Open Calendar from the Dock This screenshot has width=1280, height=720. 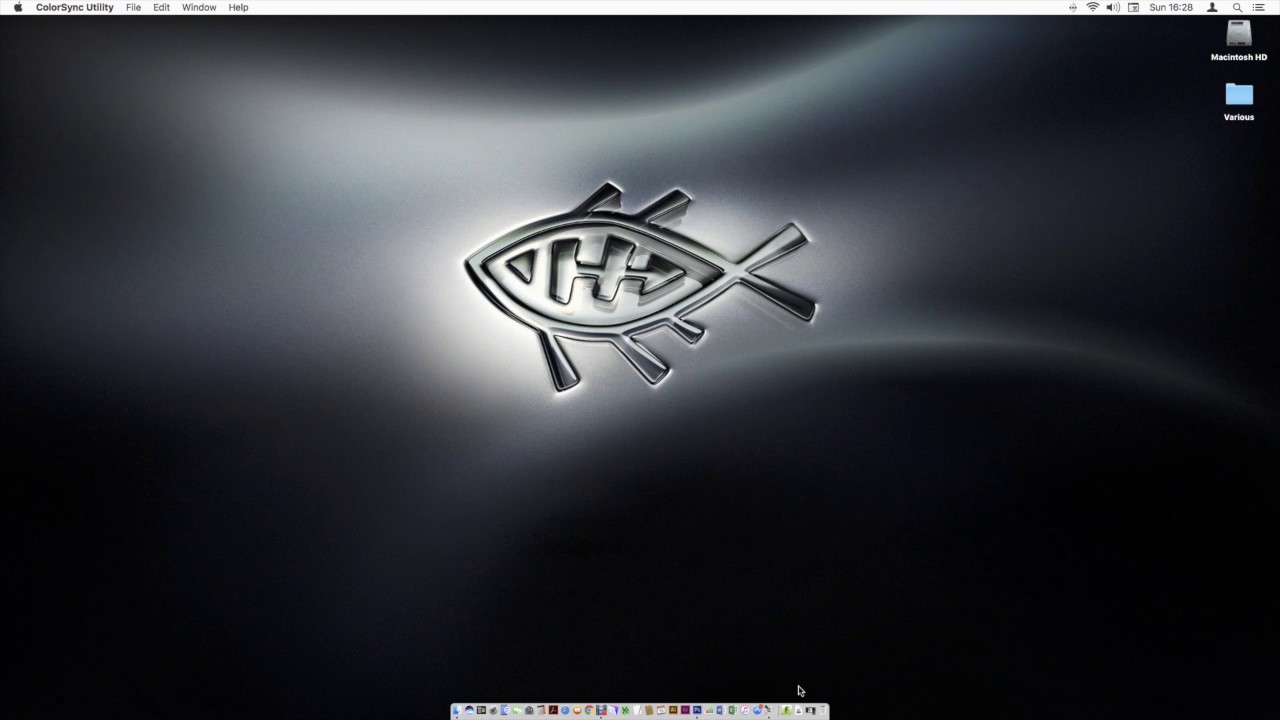[x=661, y=710]
